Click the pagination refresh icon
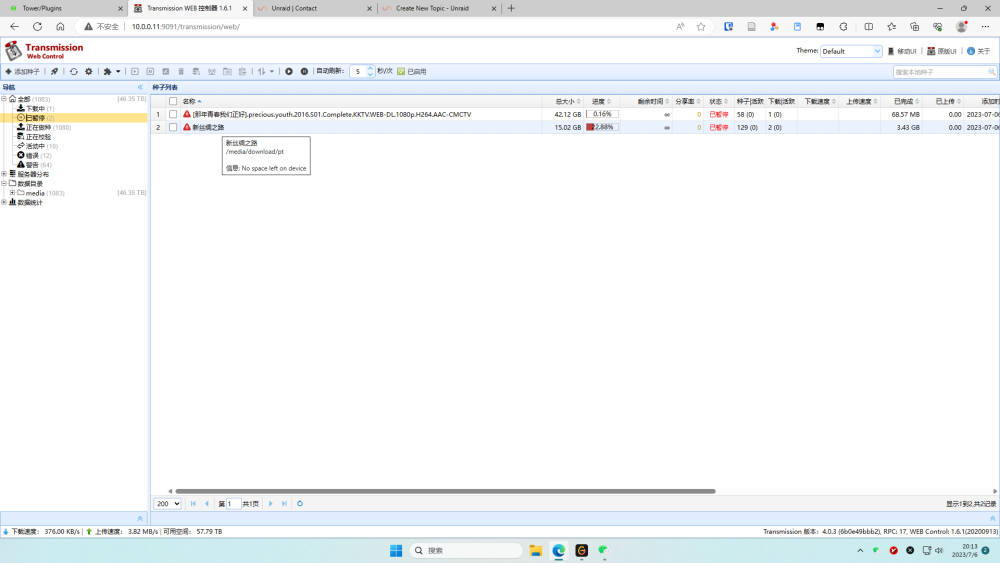 tap(300, 504)
